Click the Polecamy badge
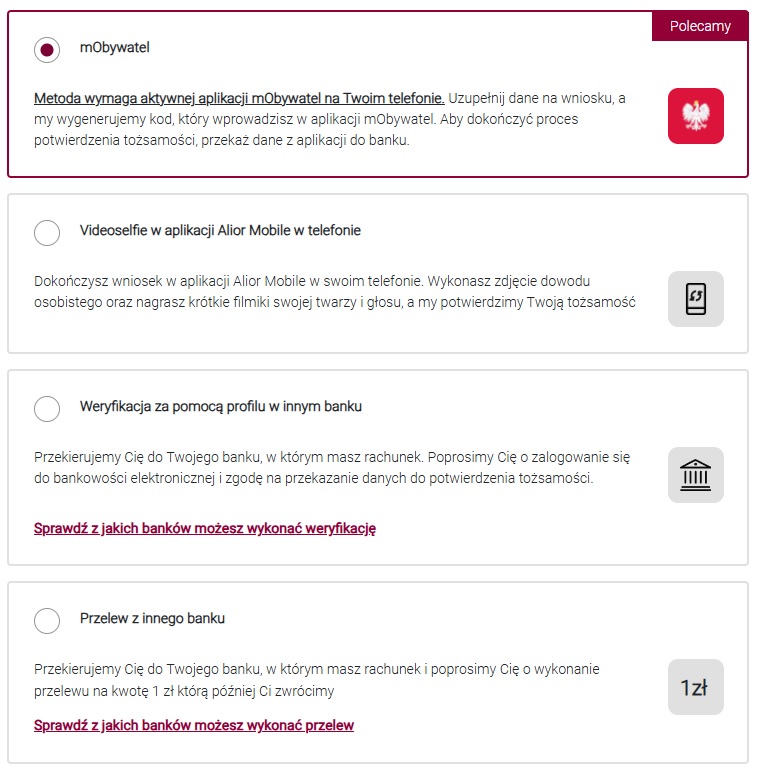Image resolution: width=759 pixels, height=768 pixels. (x=700, y=26)
